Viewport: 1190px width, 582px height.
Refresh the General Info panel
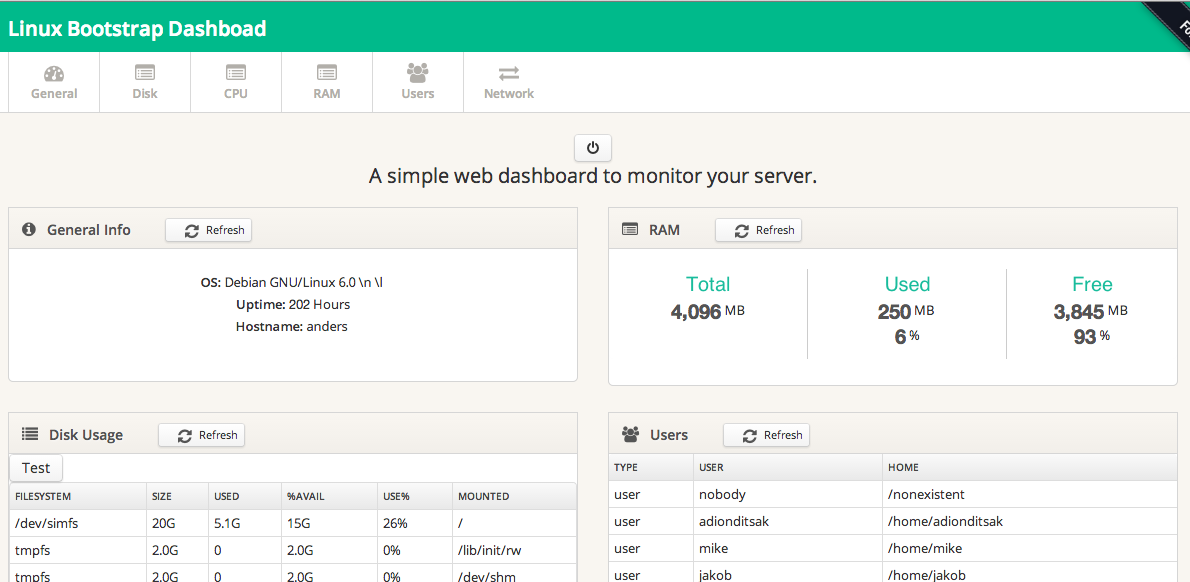[209, 230]
